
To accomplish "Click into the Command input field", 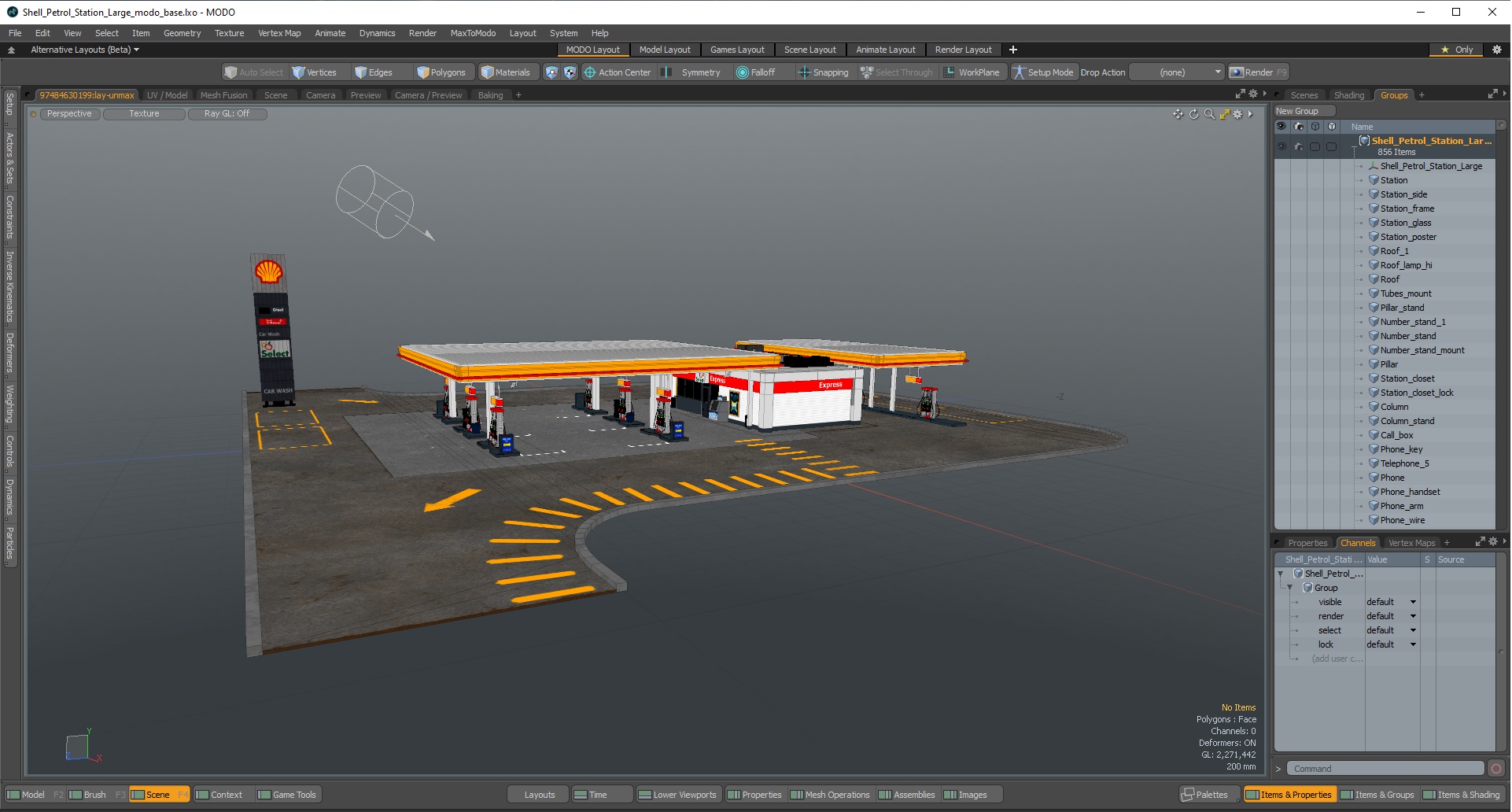I will tap(1385, 769).
